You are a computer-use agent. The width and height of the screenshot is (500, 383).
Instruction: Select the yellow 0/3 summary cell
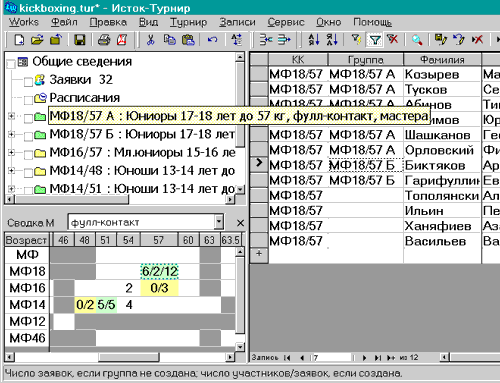pos(159,288)
